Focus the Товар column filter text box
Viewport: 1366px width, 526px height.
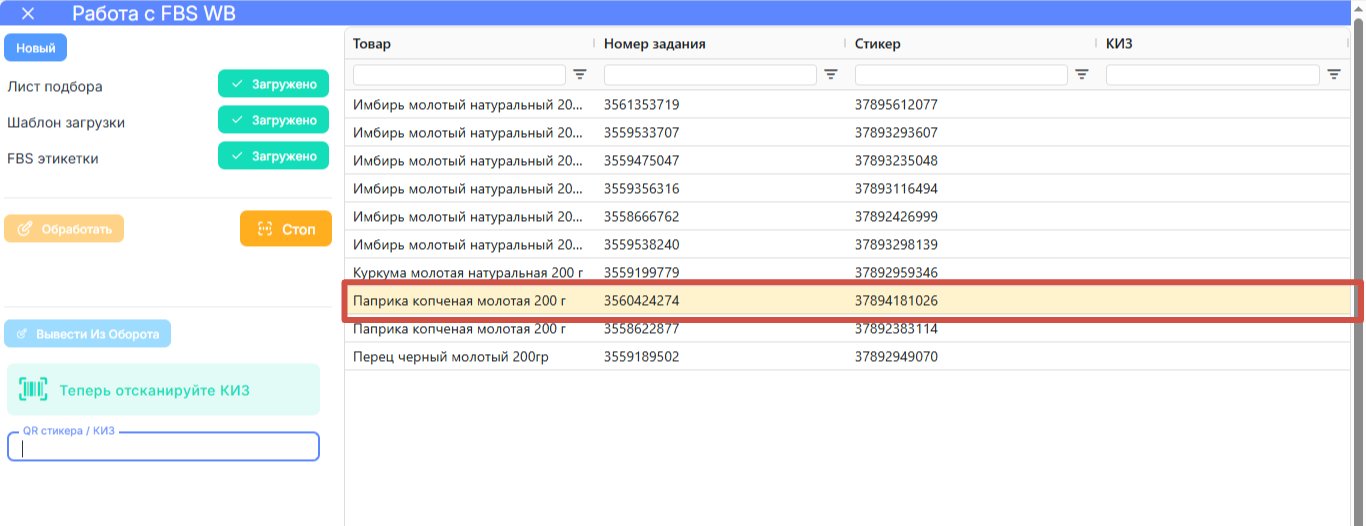coord(459,75)
